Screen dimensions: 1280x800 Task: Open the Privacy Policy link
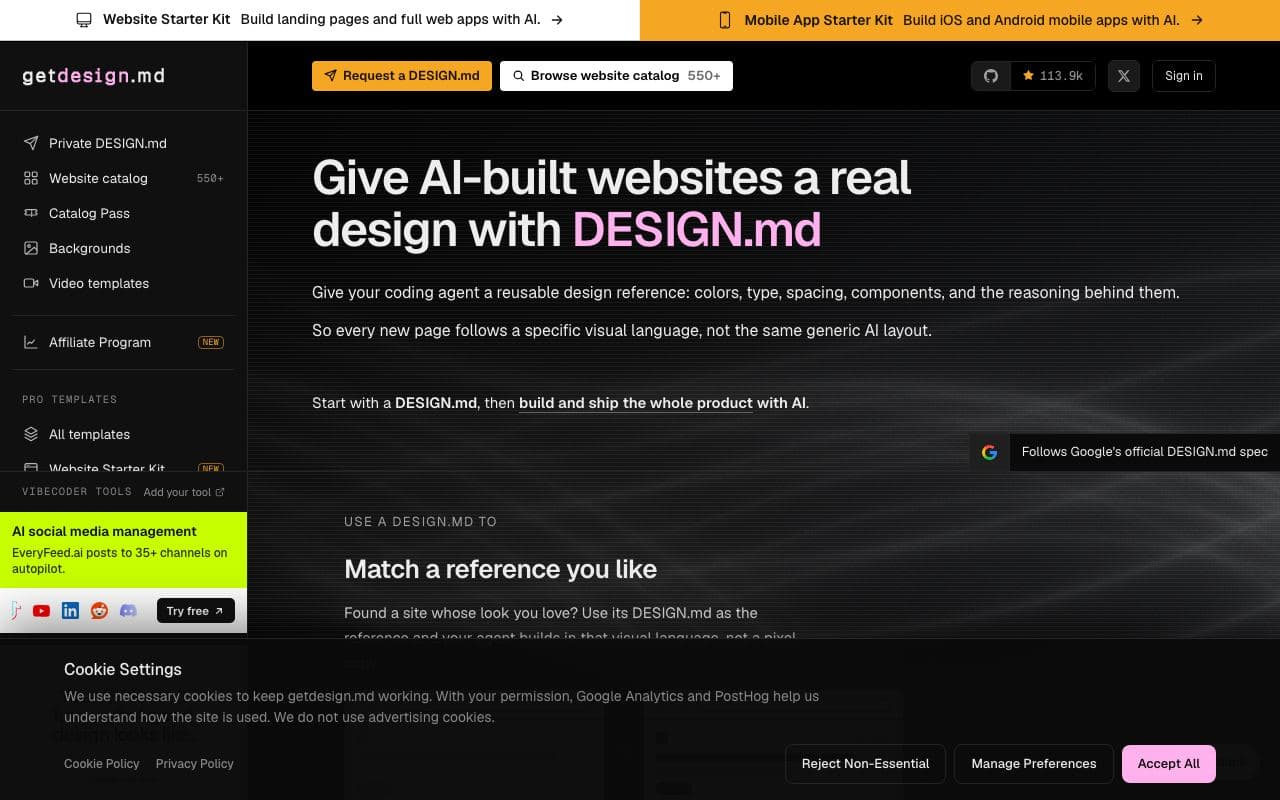point(195,763)
